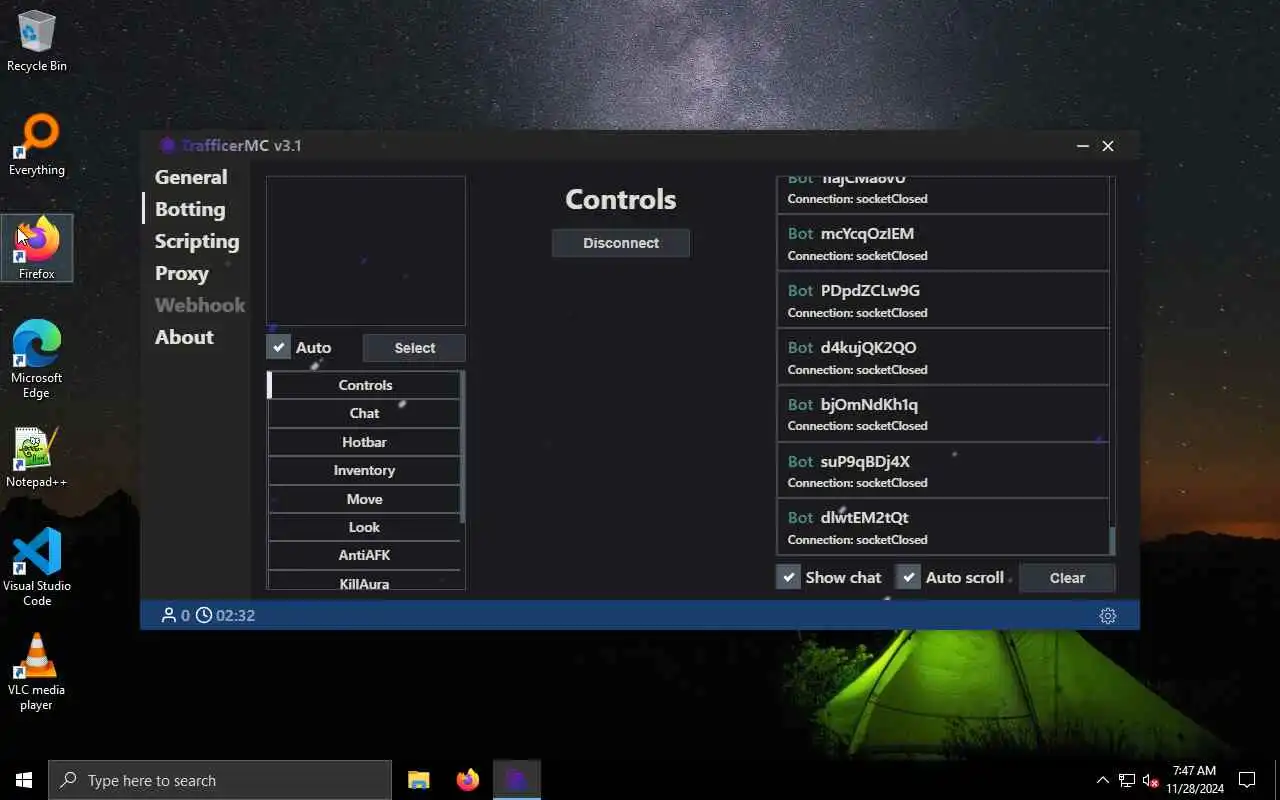Clear the bot log

pos(1067,578)
